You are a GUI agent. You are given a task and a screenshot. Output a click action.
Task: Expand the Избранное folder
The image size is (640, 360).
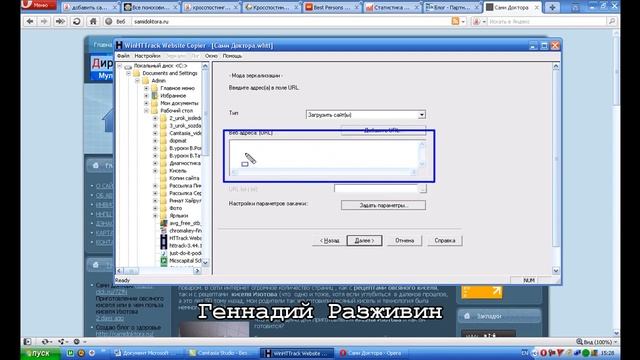tap(146, 96)
